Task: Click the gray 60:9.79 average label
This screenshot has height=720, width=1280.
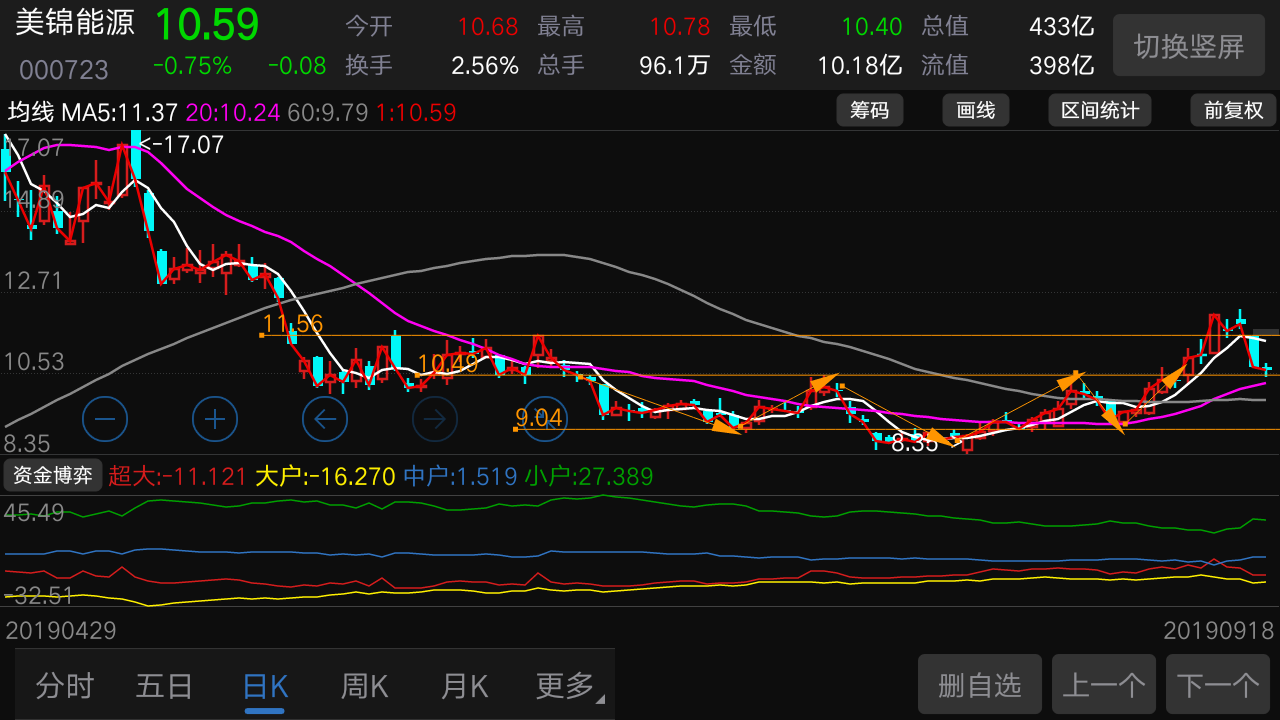Action: 329,112
